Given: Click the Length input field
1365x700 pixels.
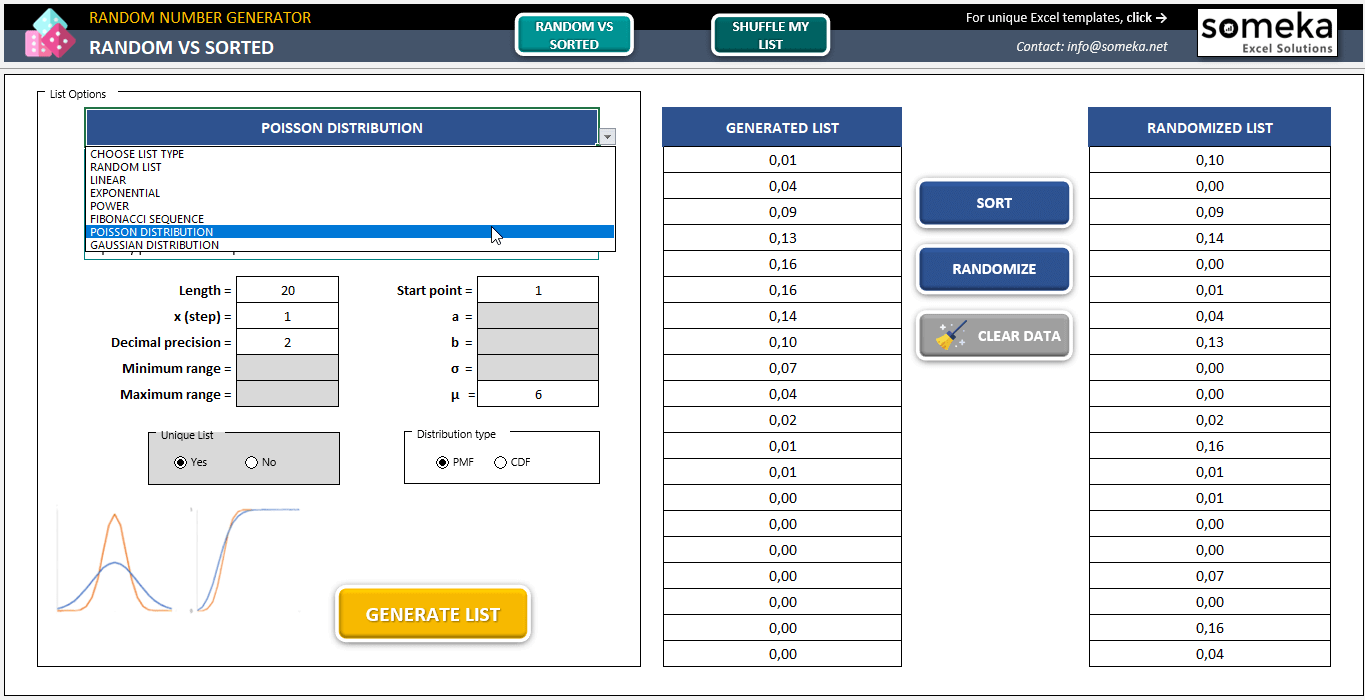Looking at the screenshot, I should (x=287, y=290).
